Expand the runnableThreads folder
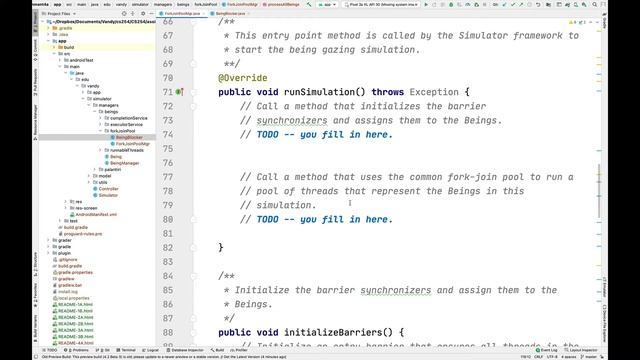This screenshot has height=360, width=640. 100,150
